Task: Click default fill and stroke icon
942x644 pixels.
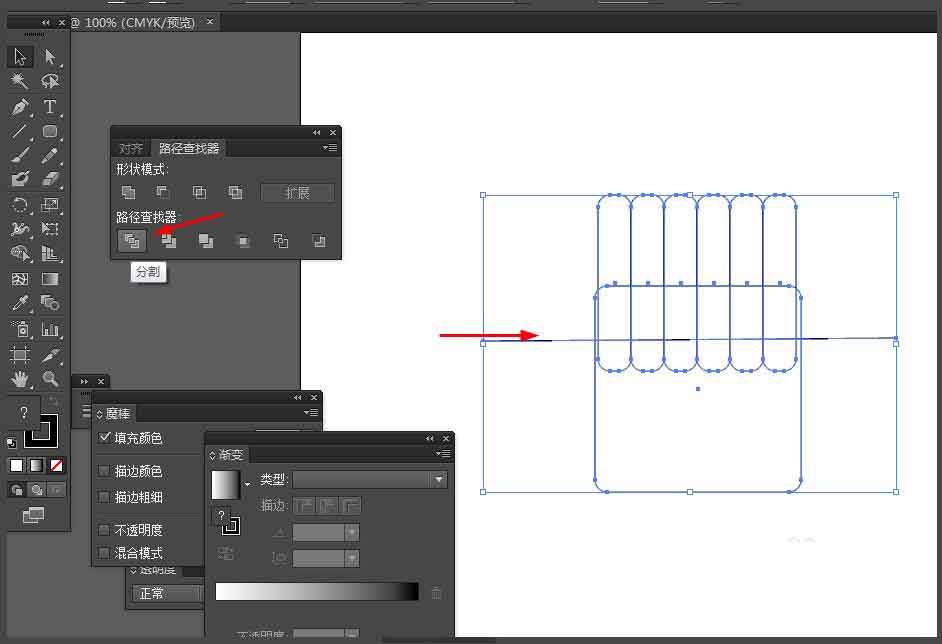Action: (11, 443)
